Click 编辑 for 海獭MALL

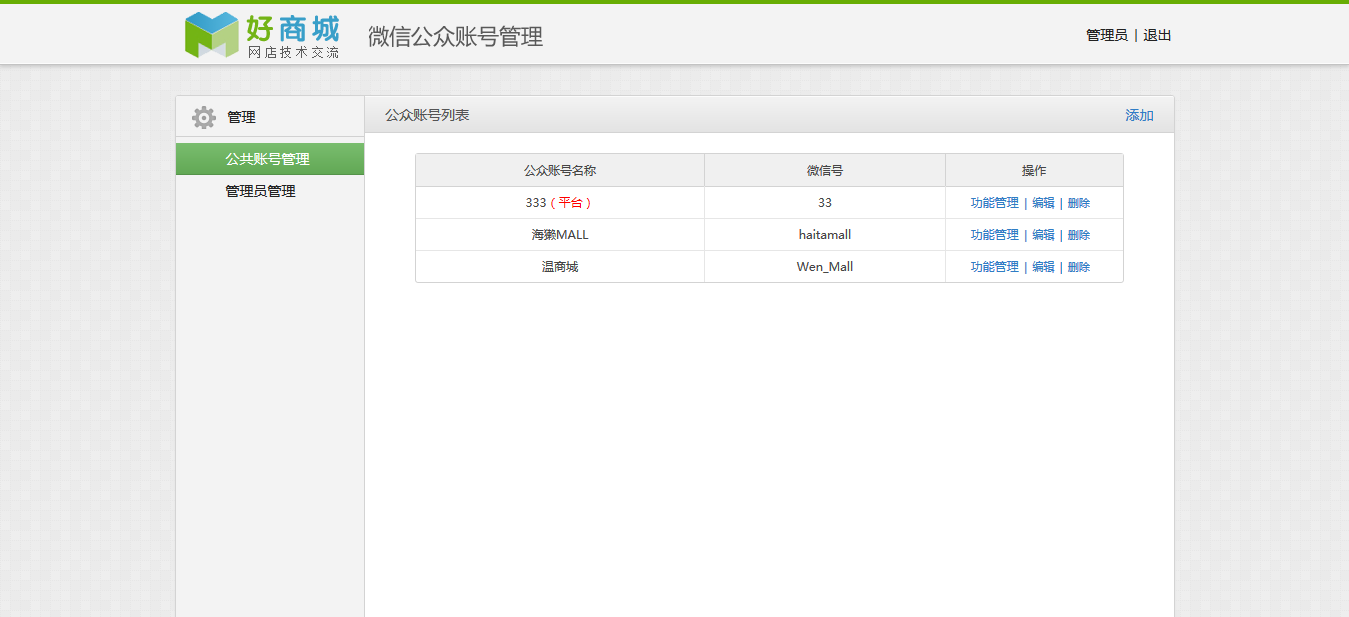[x=1043, y=235]
